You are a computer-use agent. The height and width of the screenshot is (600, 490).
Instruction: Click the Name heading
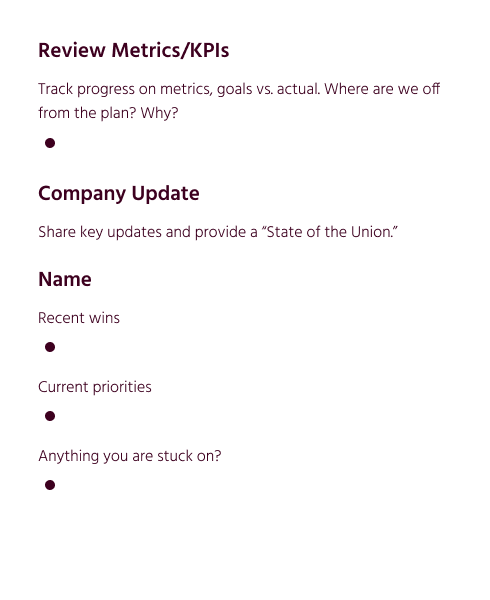pos(65,279)
